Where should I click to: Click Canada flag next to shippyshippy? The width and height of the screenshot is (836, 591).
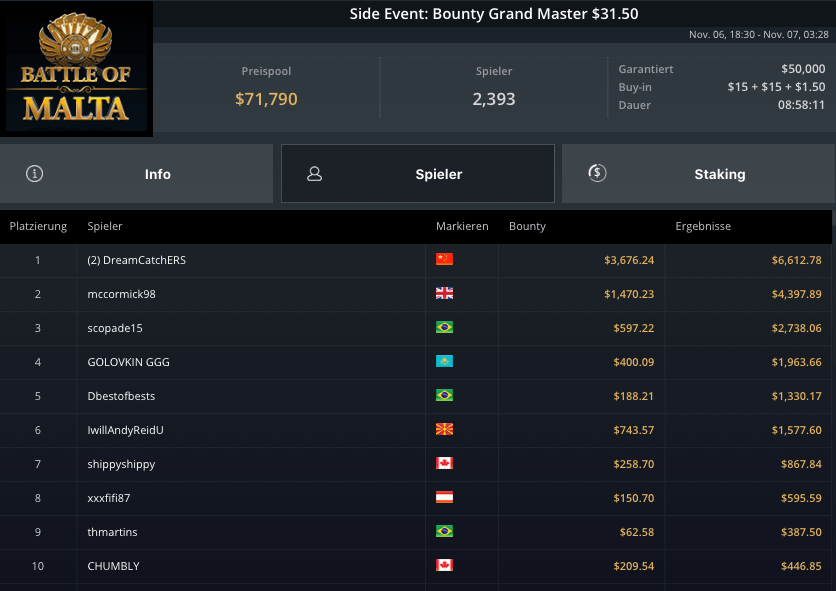[444, 464]
